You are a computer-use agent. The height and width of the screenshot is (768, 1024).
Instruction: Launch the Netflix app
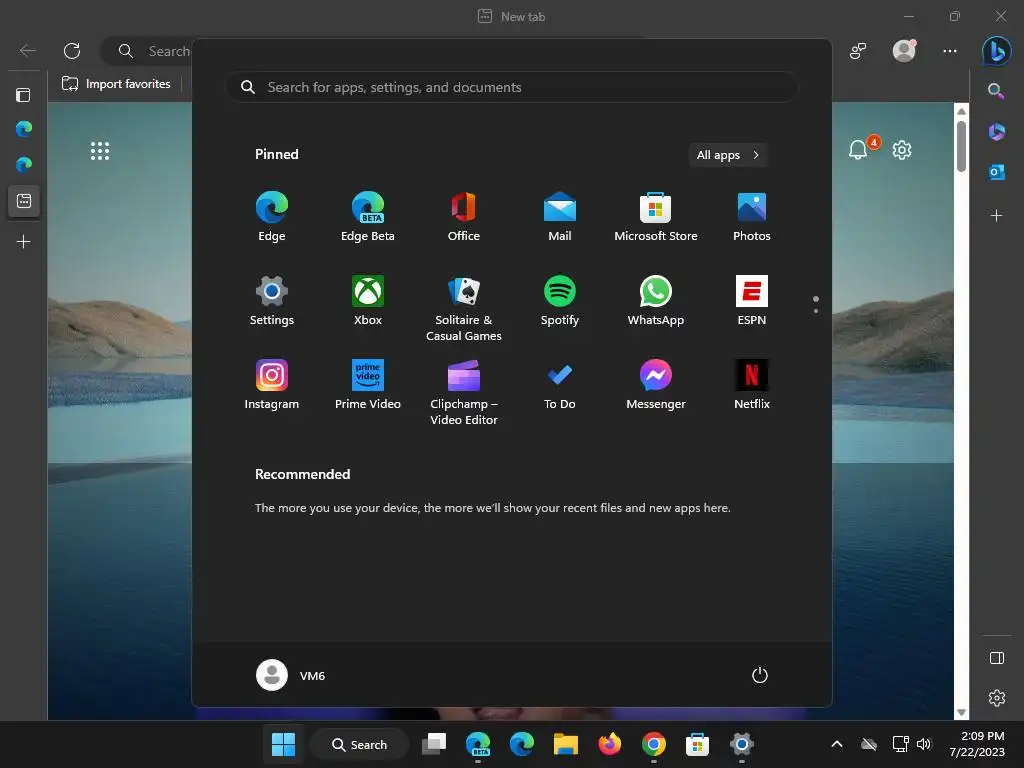pos(752,385)
